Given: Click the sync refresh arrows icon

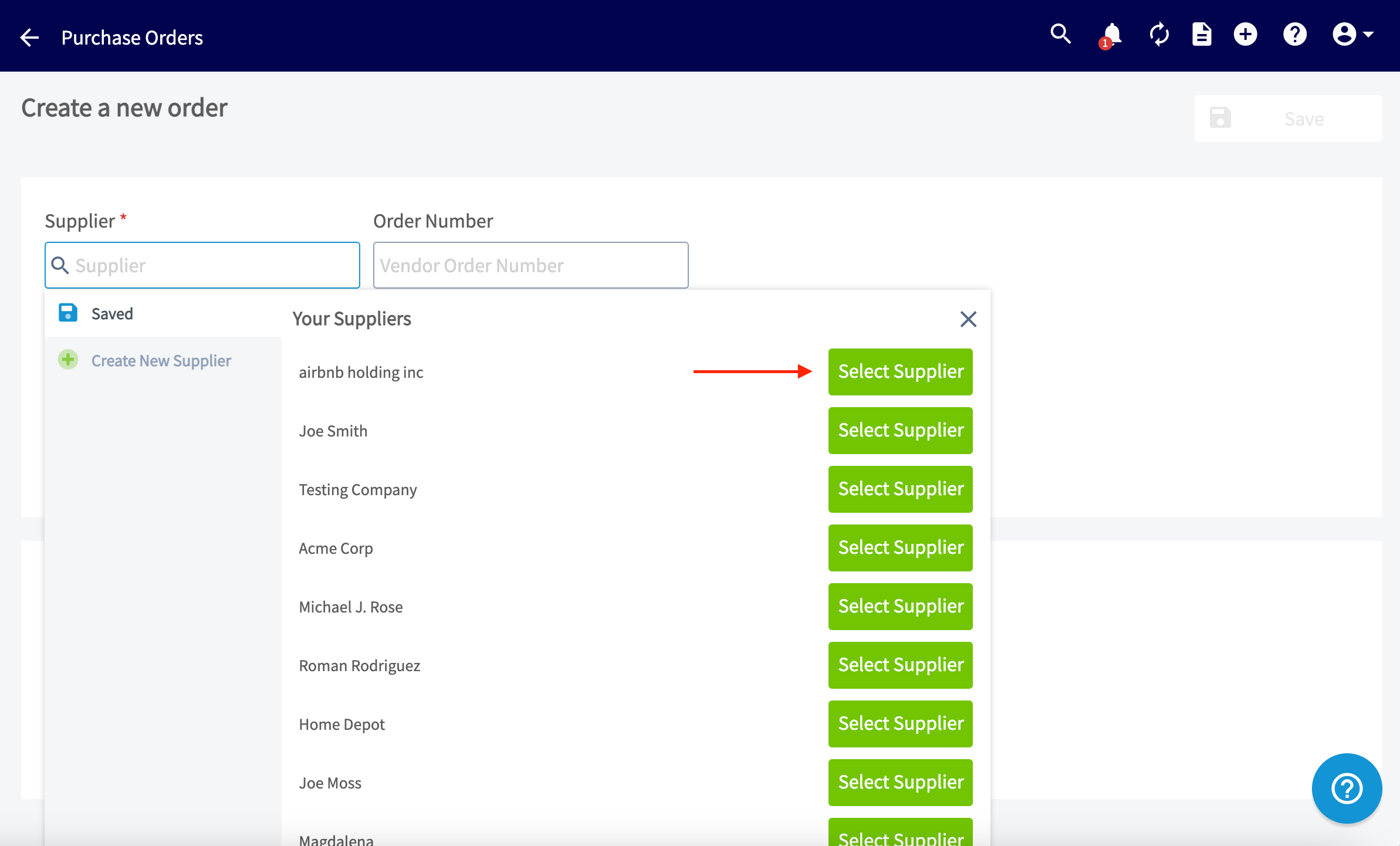Looking at the screenshot, I should click(x=1159, y=35).
